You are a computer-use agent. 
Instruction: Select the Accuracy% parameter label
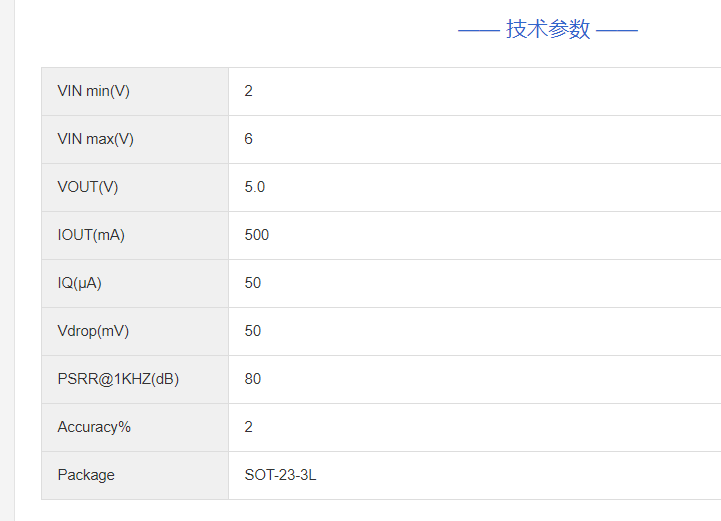(94, 427)
